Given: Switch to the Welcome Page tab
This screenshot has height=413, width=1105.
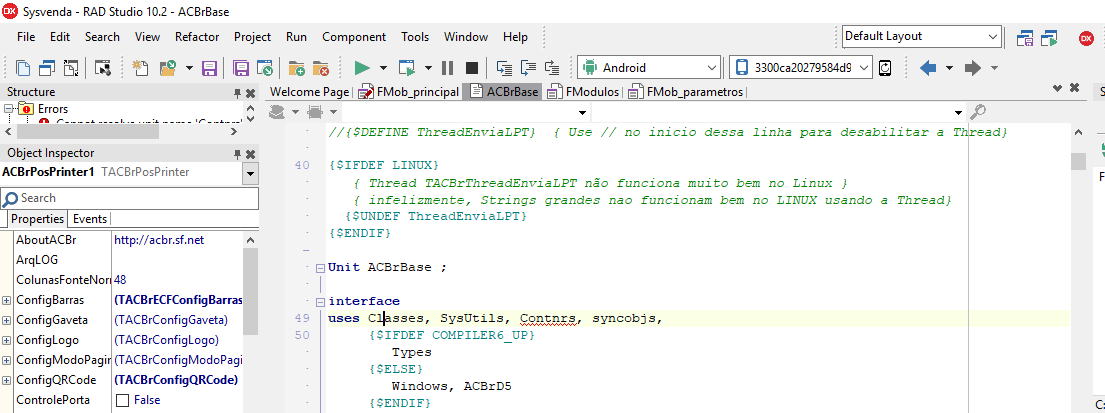Looking at the screenshot, I should pyautogui.click(x=309, y=92).
